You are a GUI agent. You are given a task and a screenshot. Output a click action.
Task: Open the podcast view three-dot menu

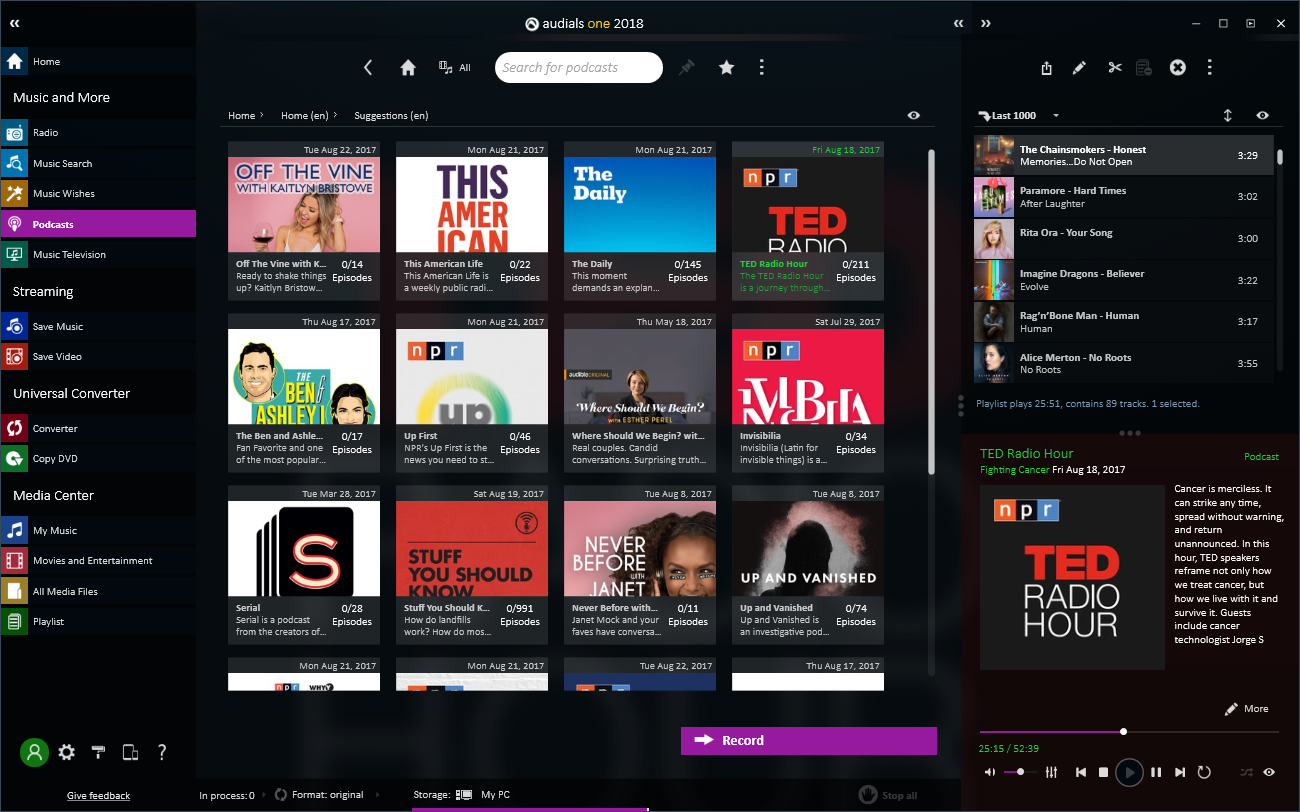pos(762,67)
